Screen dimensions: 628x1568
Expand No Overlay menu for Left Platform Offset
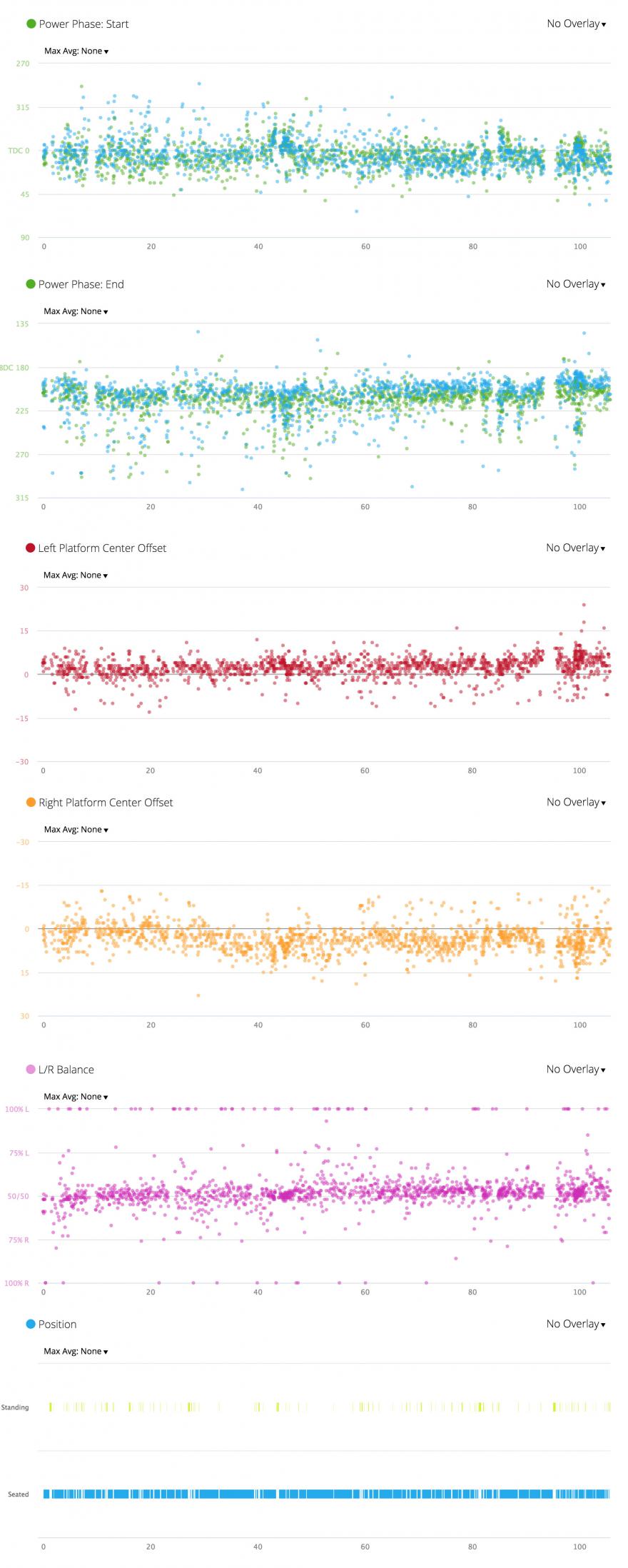(576, 548)
